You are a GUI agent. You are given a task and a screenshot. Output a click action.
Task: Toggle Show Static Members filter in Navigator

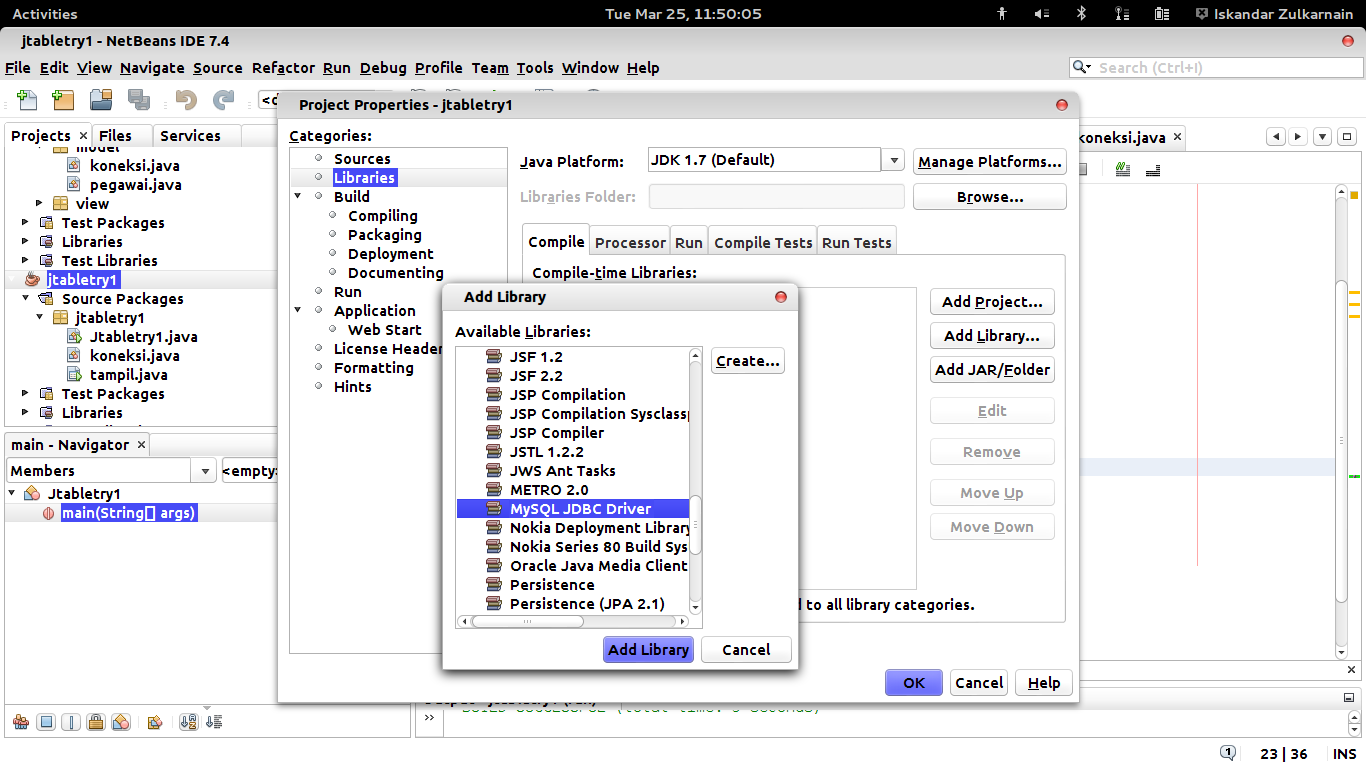point(71,722)
